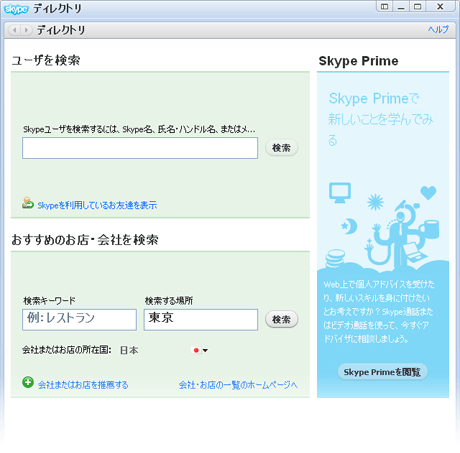Image resolution: width=460 pixels, height=453 pixels.
Task: Click the ユーザを検索 heading
Action: pos(46,60)
